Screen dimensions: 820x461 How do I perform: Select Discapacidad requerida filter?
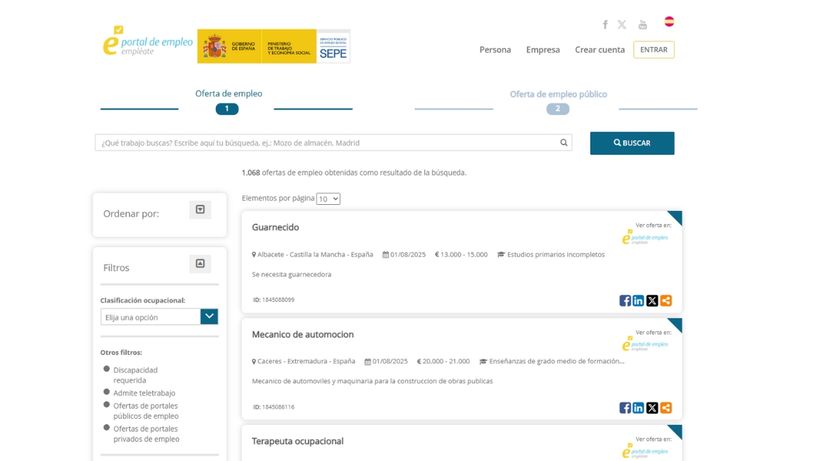click(107, 369)
